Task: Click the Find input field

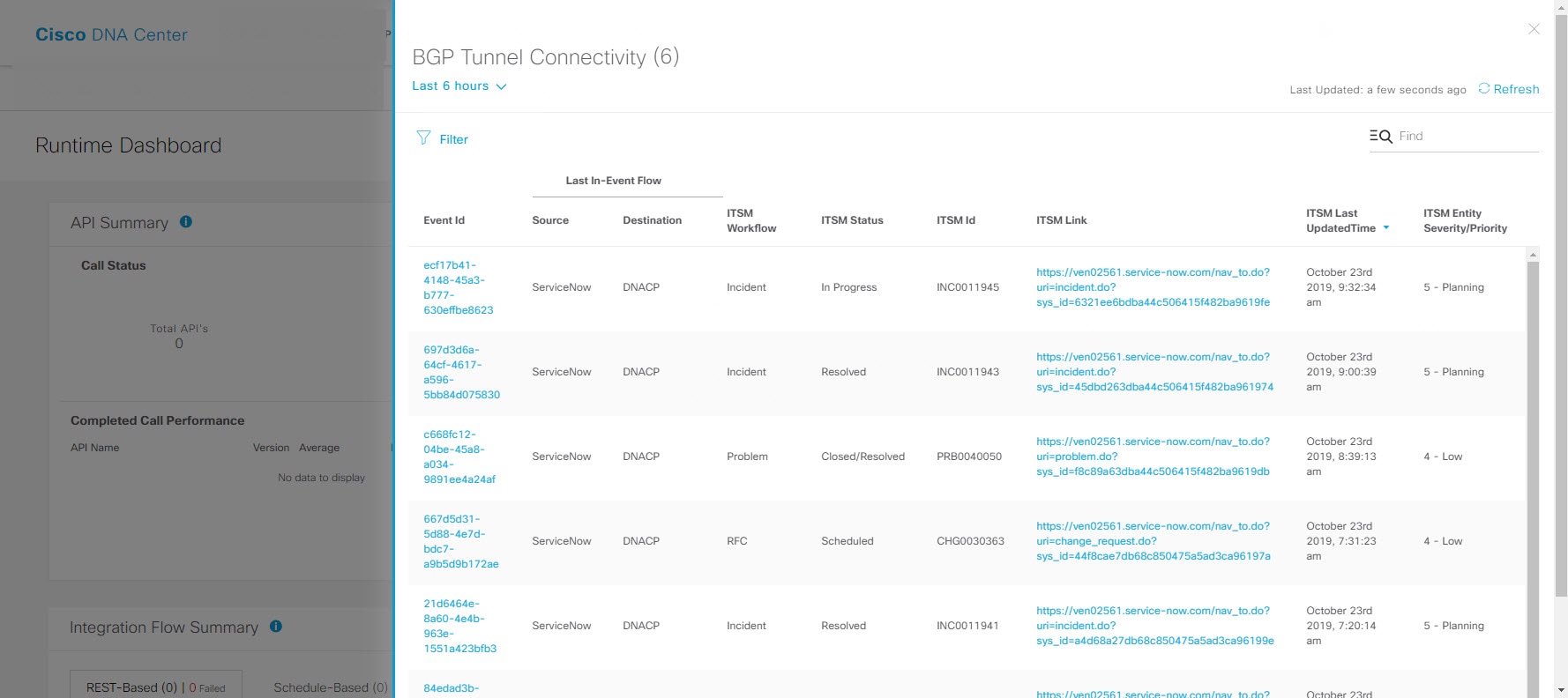Action: tap(1467, 136)
